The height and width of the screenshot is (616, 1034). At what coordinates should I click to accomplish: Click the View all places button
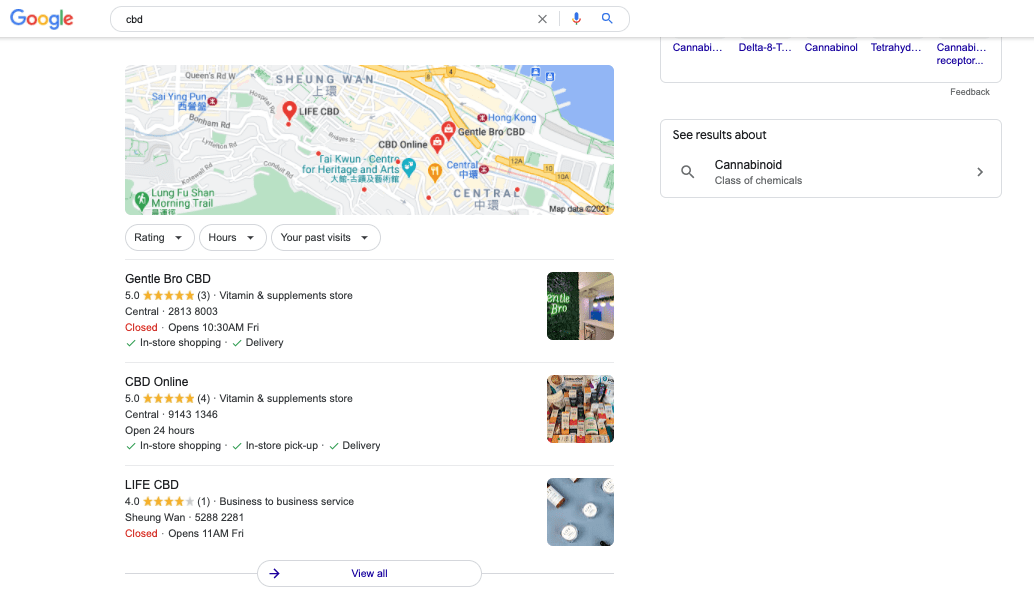point(369,574)
